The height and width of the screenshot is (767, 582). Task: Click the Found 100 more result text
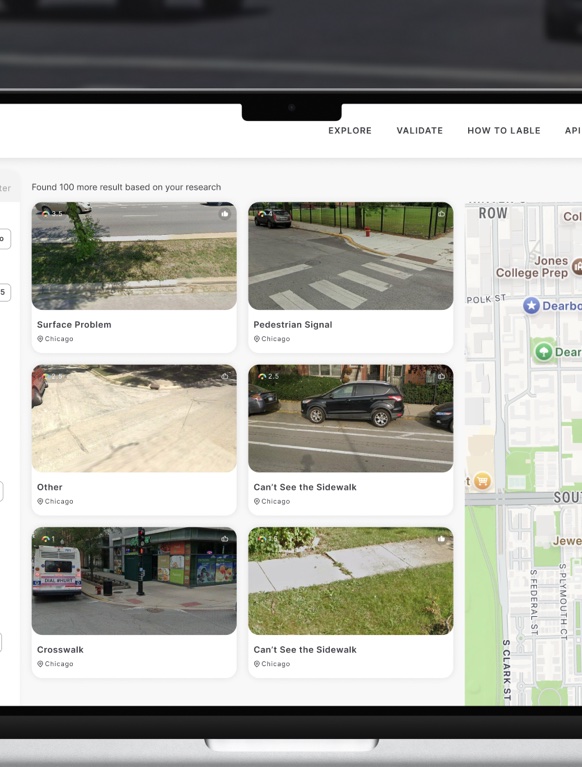(126, 187)
